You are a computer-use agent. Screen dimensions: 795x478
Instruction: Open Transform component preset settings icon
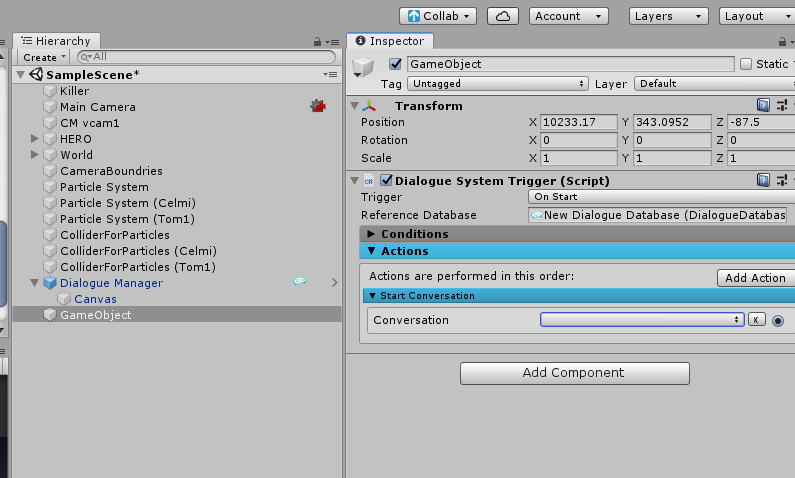click(782, 105)
